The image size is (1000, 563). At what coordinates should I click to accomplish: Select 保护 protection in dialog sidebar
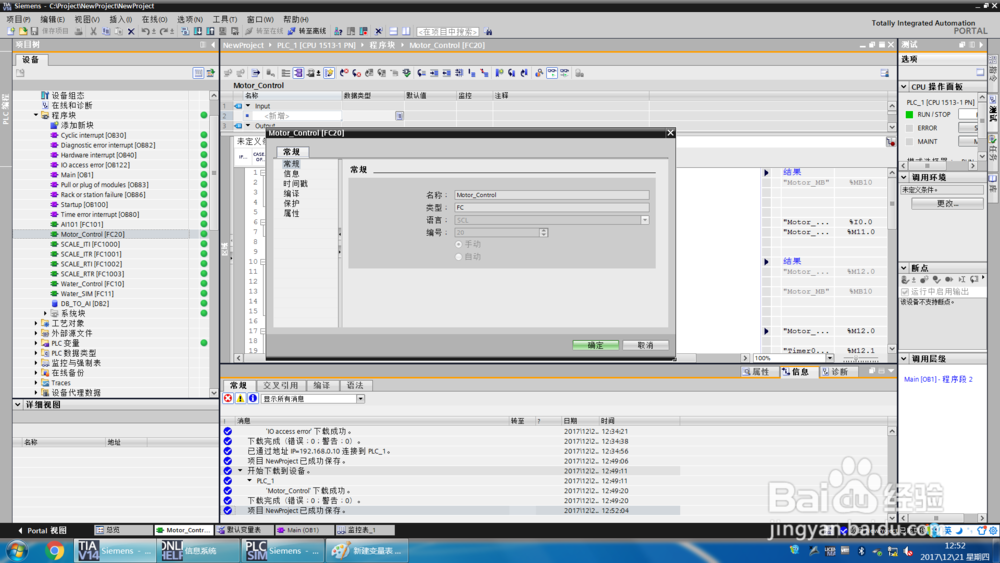(291, 203)
